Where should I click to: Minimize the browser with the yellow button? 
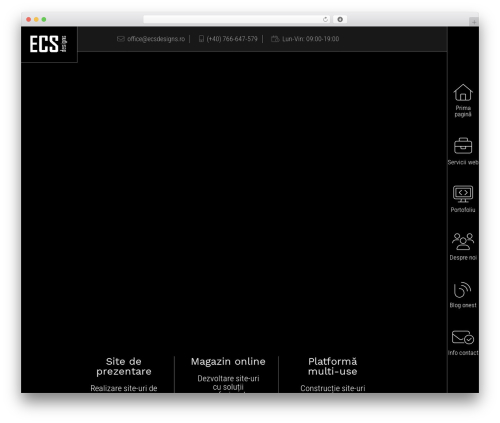tap(36, 19)
